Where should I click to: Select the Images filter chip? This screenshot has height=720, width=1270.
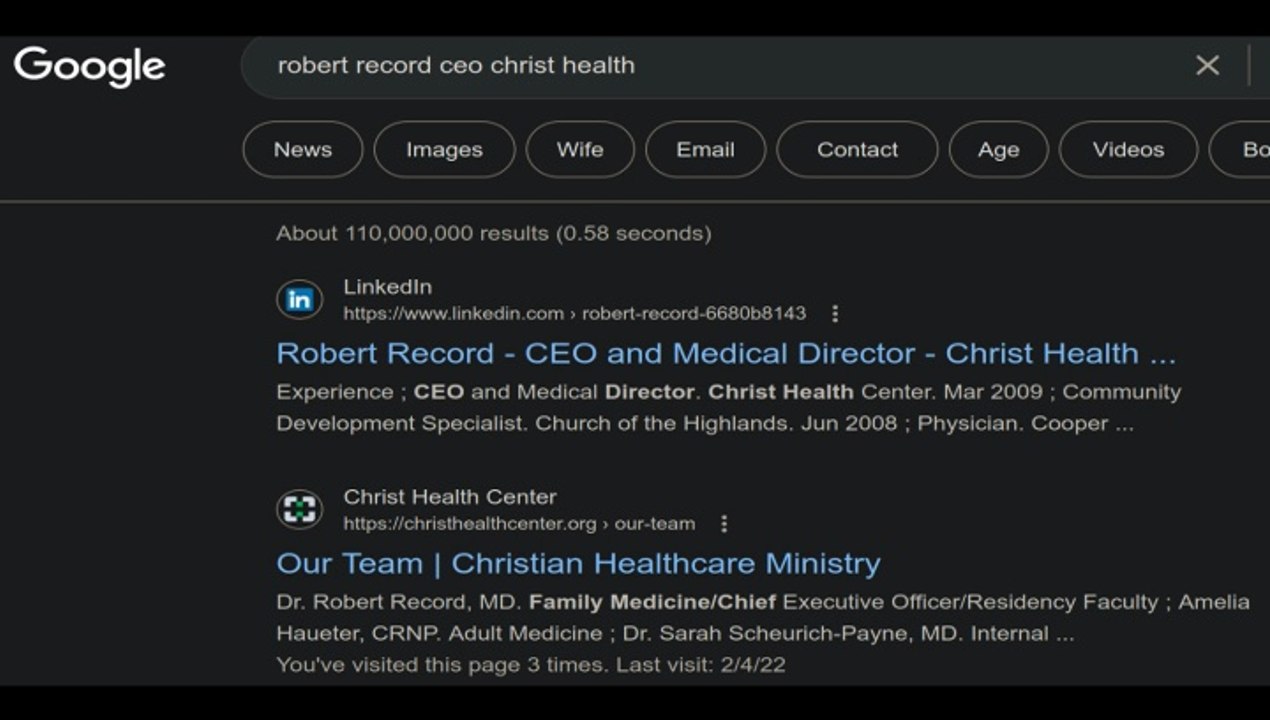(444, 149)
